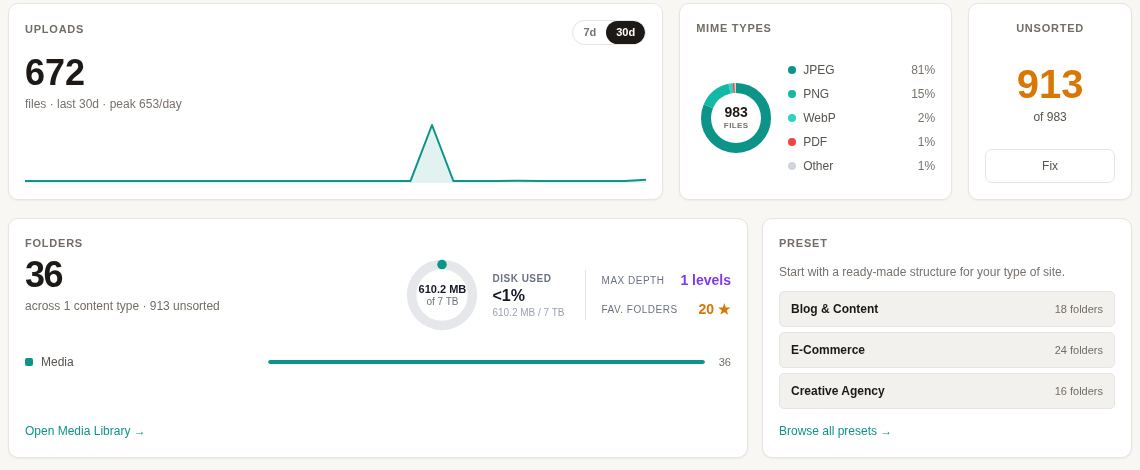Click '610.2 MB / 7 TB' text
1140x470 pixels.
coord(528,312)
